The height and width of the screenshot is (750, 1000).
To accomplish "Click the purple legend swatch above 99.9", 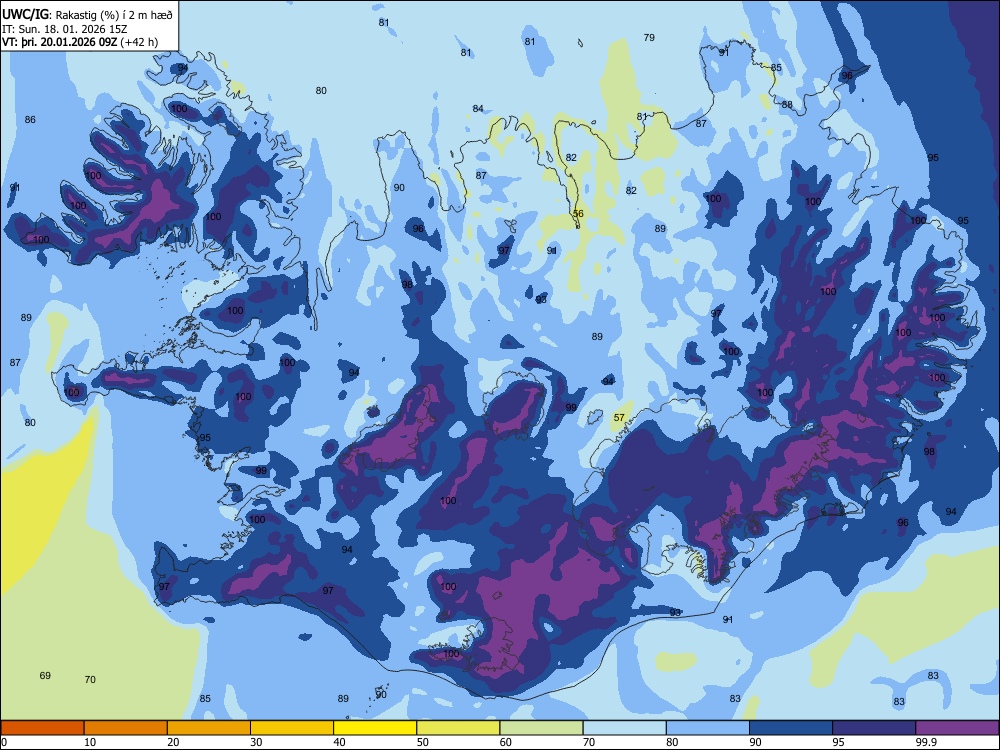I will [x=957, y=728].
